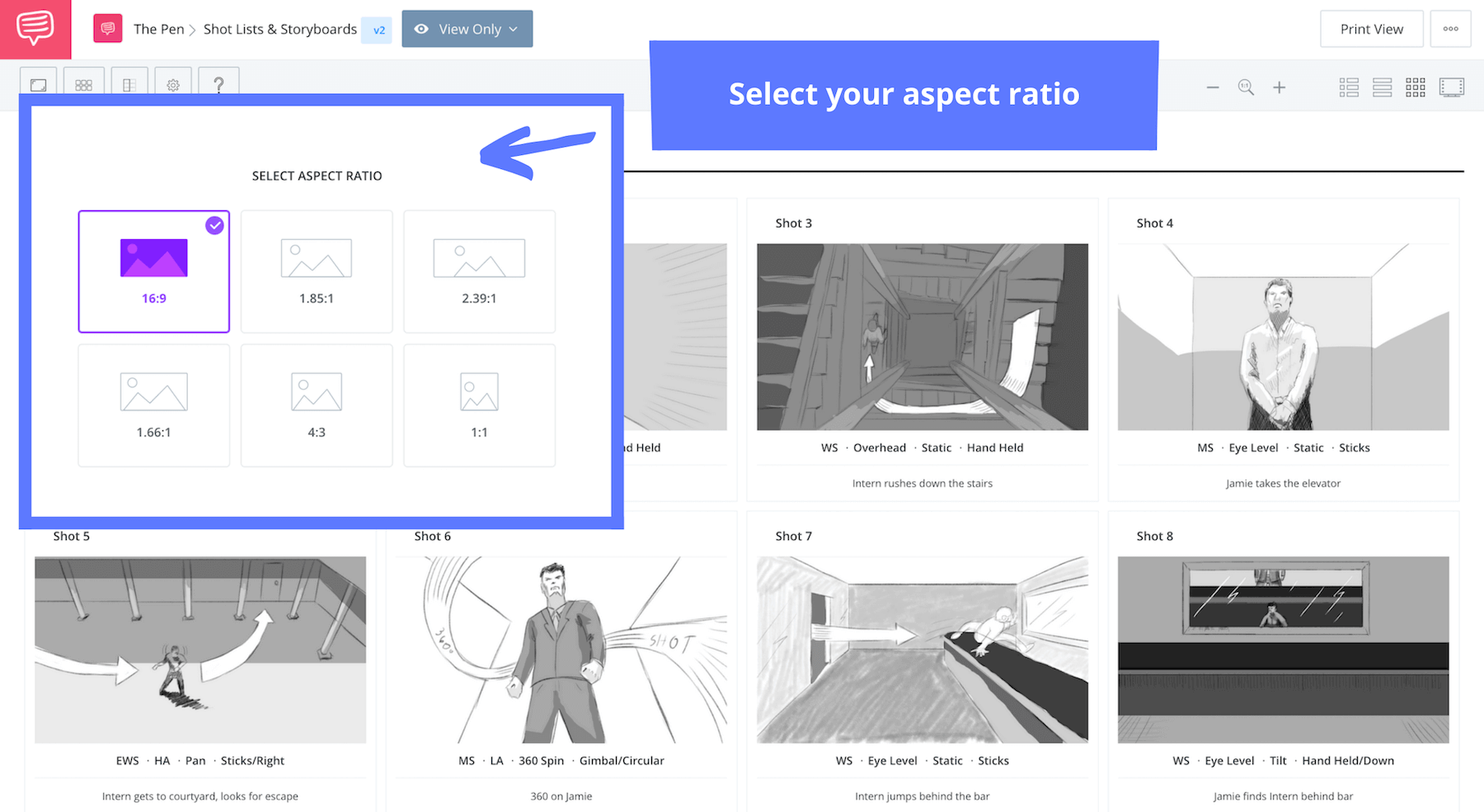
Task: Open the three-dots more options menu
Action: click(x=1451, y=29)
